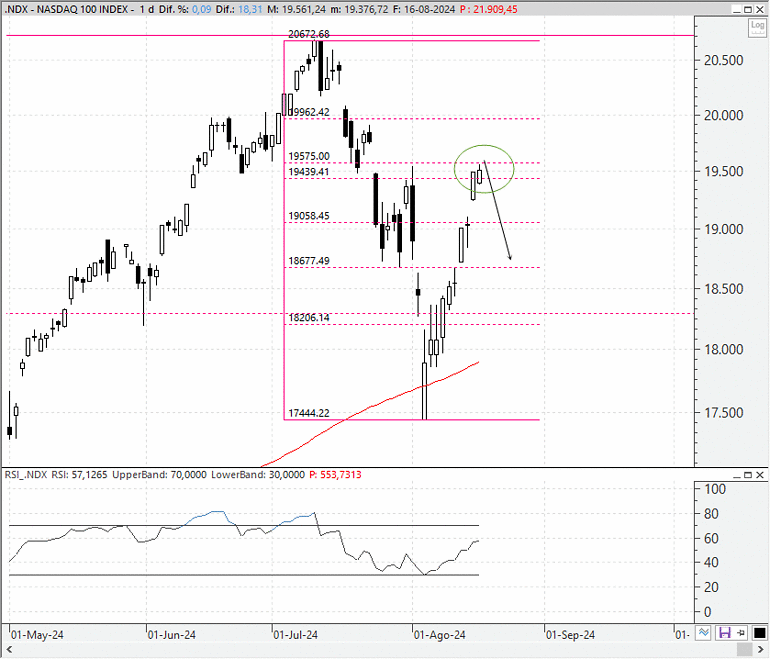The image size is (770, 659).
Task: Click the 18677.49 Fibonacci level label
Action: coord(309,261)
